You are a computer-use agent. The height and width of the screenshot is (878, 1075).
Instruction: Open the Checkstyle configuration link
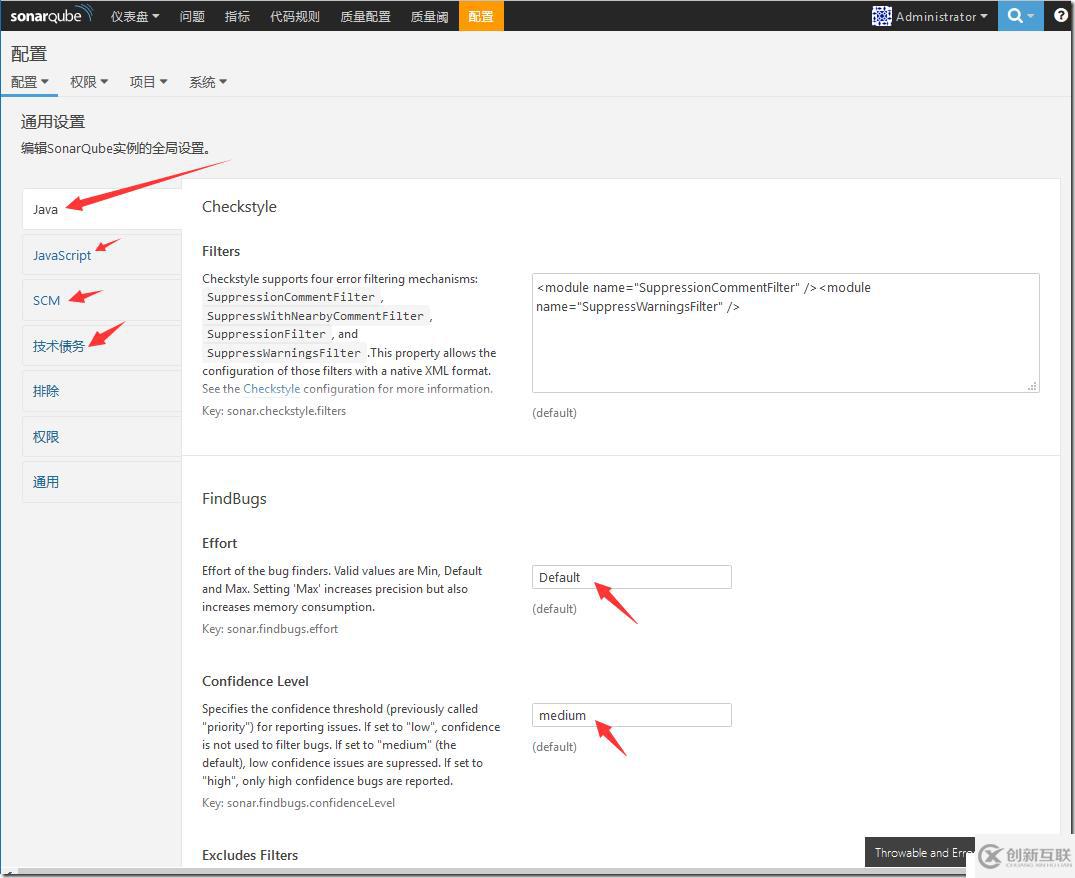[271, 389]
